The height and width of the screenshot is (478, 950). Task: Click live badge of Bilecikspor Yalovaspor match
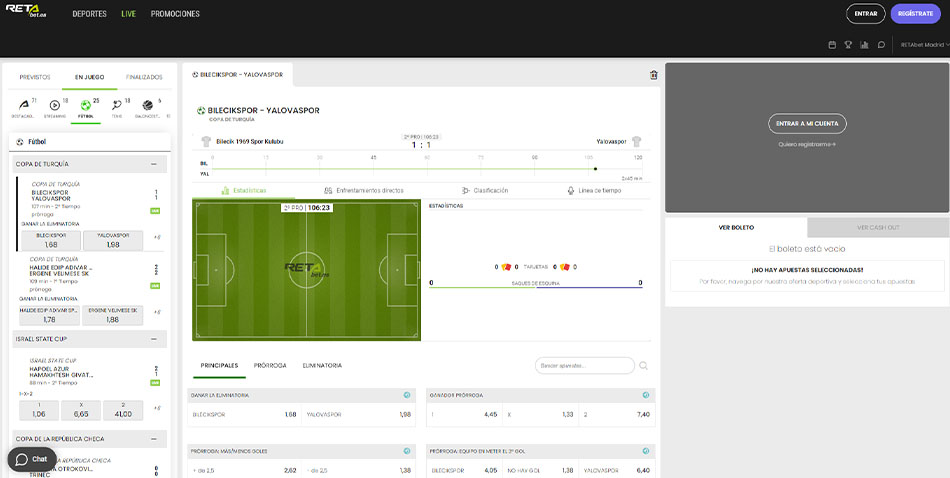click(155, 211)
